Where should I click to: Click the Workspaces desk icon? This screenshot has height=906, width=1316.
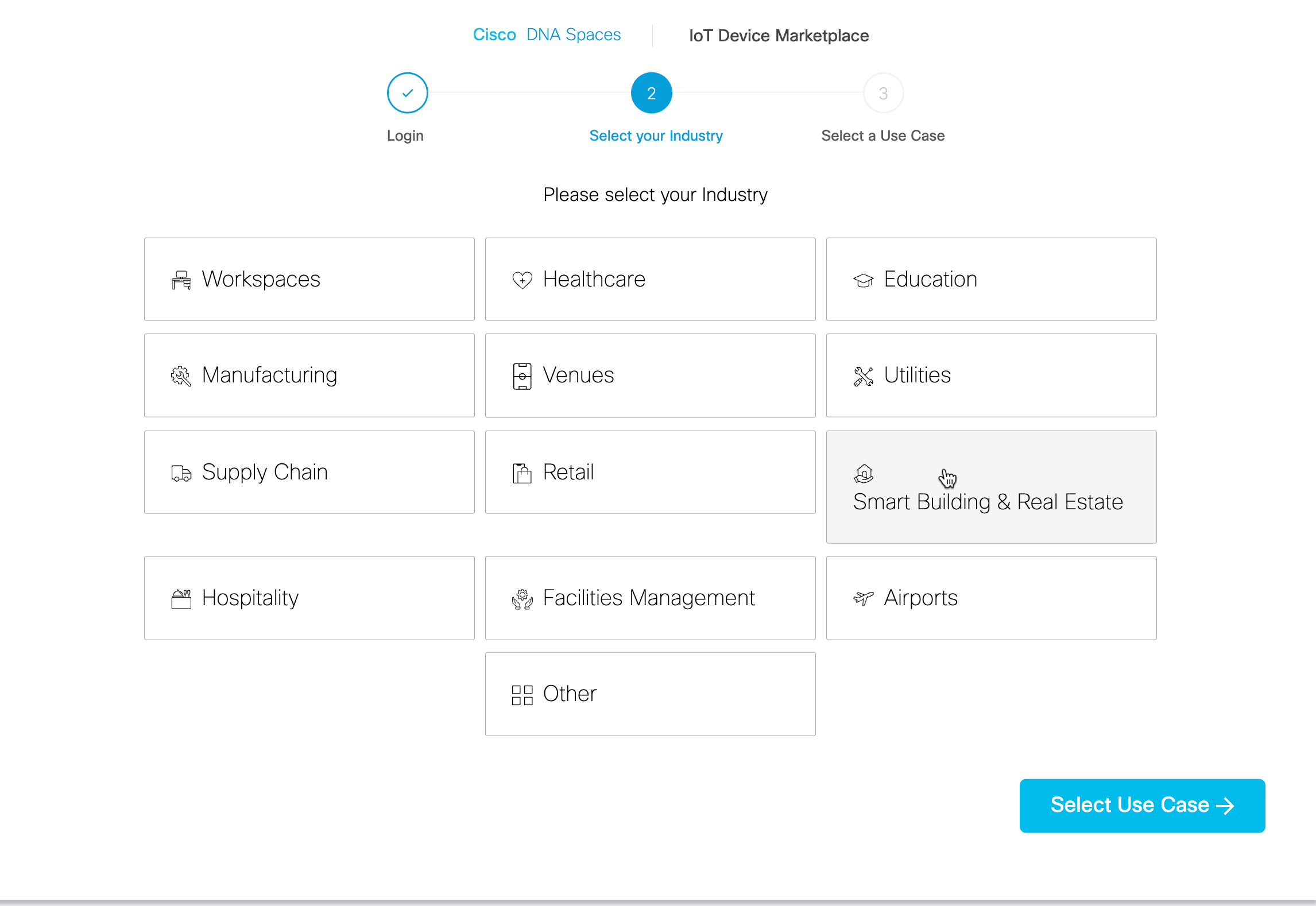[x=181, y=280]
